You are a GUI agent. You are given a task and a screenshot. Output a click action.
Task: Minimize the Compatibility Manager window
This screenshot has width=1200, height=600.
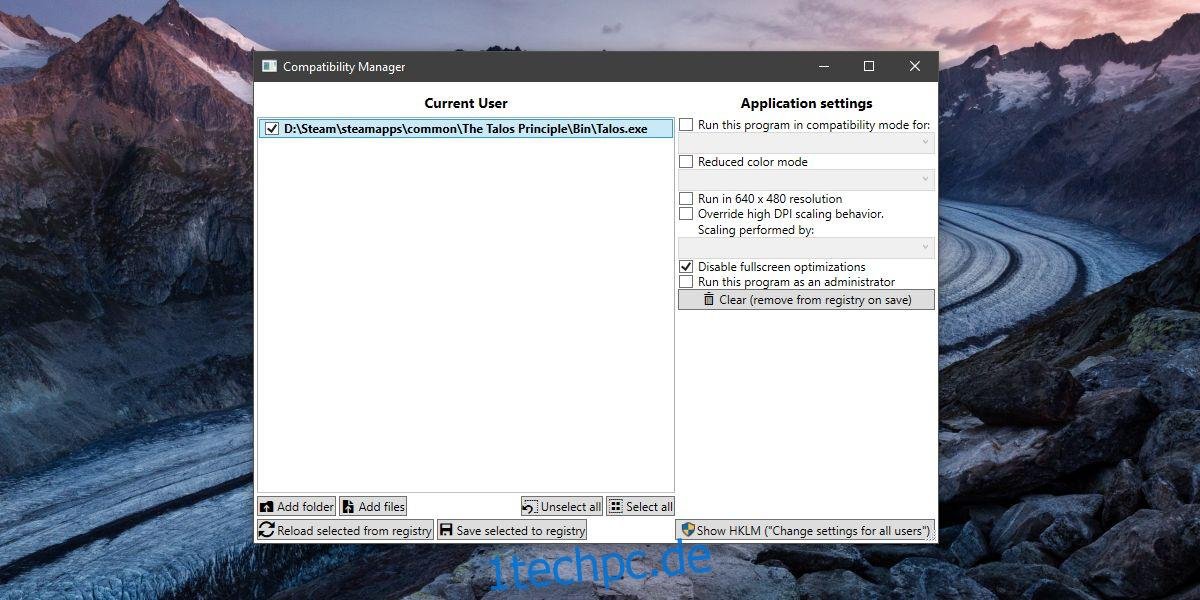click(823, 66)
